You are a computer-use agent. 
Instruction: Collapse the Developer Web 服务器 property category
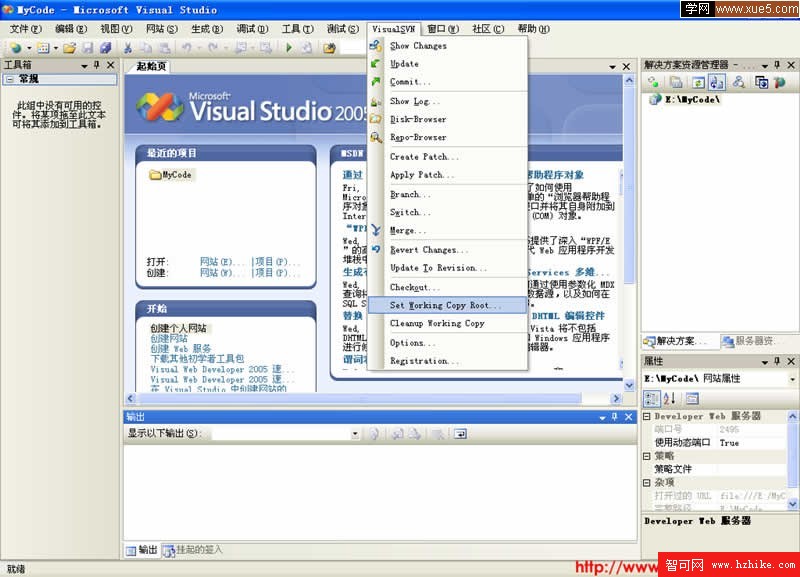pos(647,416)
